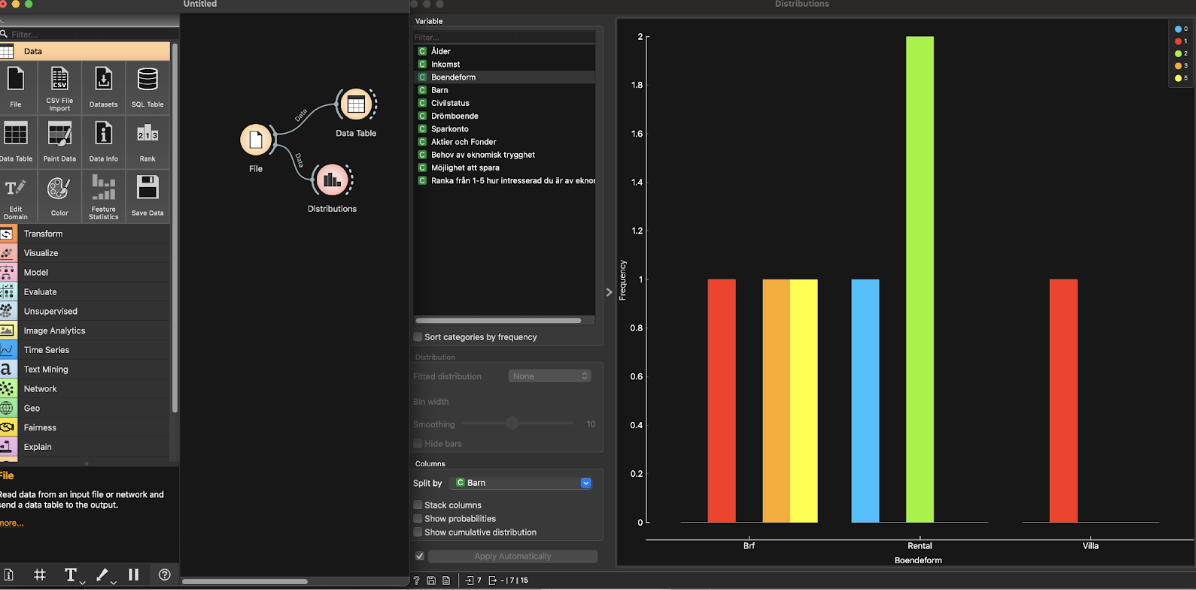
Task: Select the Aktier och Fonder variable
Action: click(x=504, y=142)
